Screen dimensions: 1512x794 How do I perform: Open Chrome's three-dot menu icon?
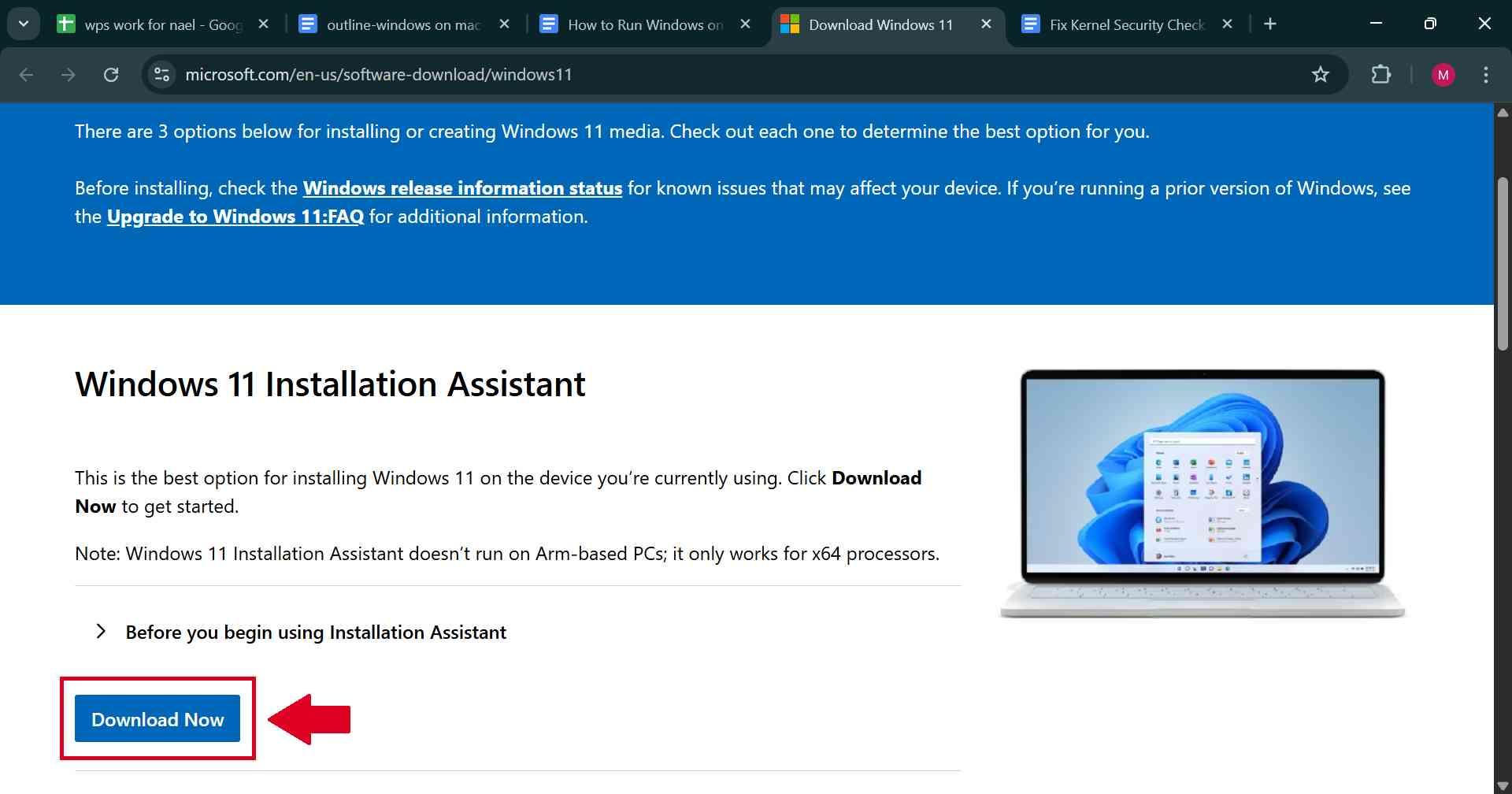tap(1485, 74)
